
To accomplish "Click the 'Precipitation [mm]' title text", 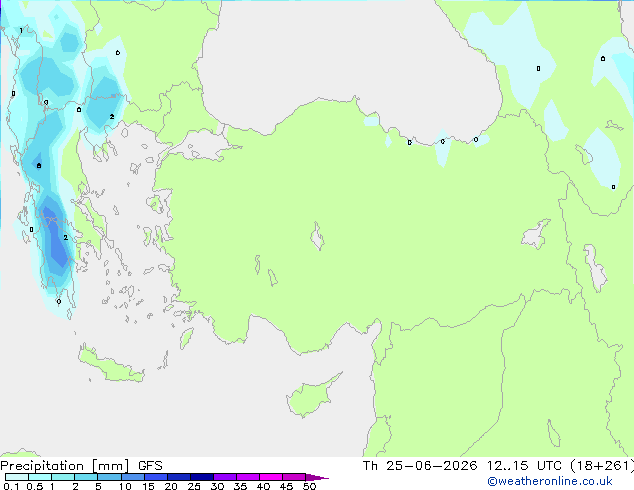I will pyautogui.click(x=65, y=466).
